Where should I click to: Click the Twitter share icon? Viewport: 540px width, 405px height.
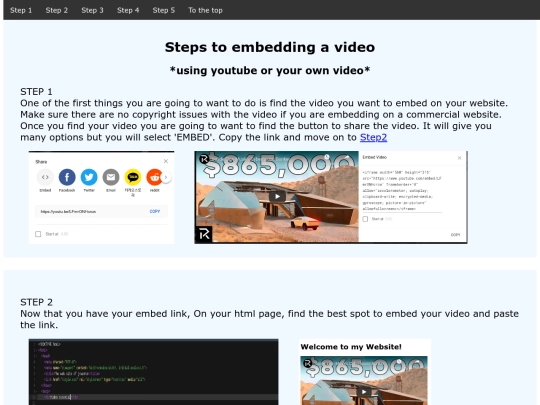pyautogui.click(x=89, y=177)
